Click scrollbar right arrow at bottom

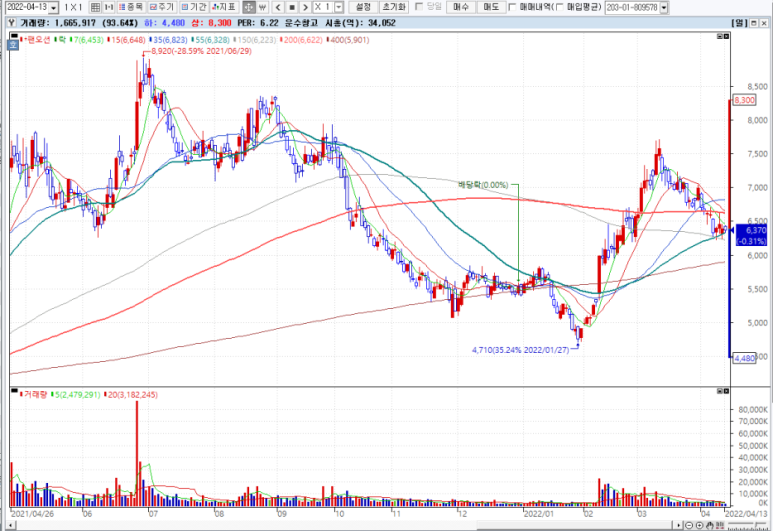679,526
